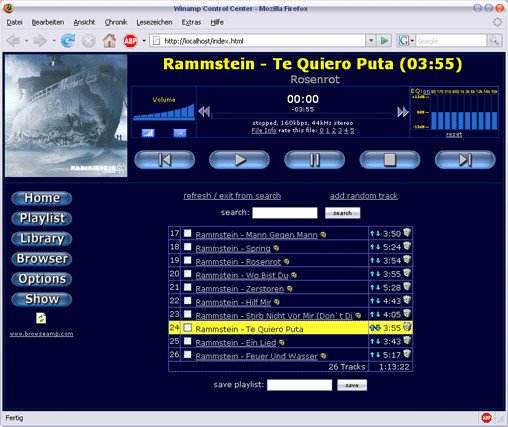Screen dimensions: 508x427
Task: Check the box for track 17 Mann Gegen Mann
Action: point(188,233)
